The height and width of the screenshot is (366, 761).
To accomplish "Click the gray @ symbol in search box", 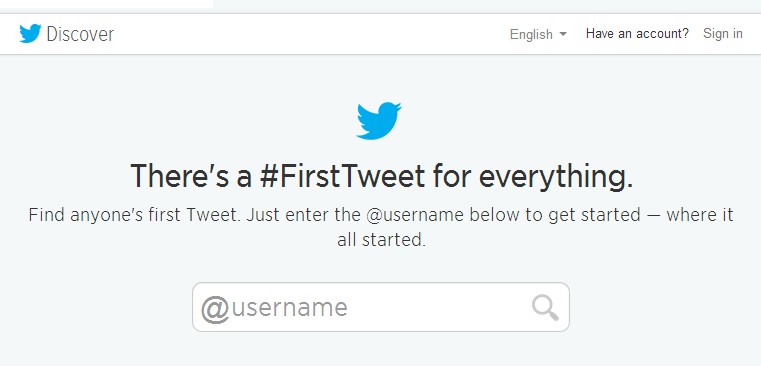I will [215, 309].
